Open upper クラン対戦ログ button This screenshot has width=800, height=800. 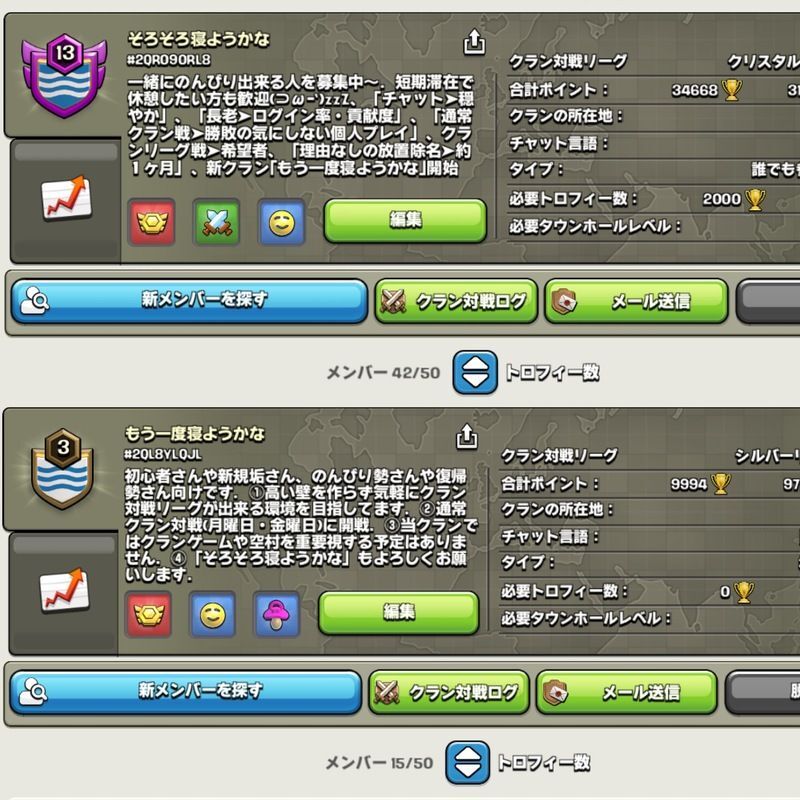(x=456, y=301)
